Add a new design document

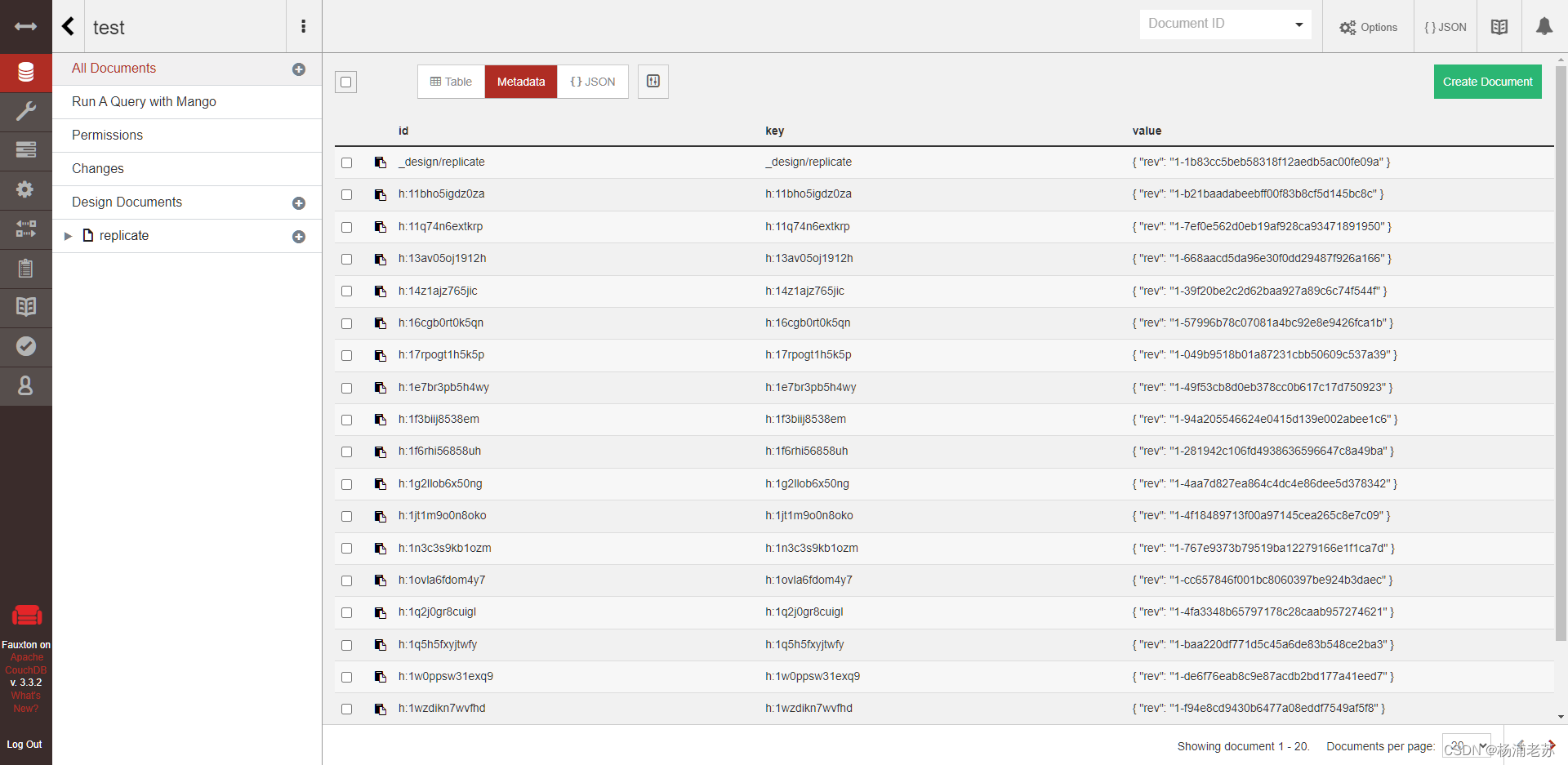pyautogui.click(x=299, y=203)
